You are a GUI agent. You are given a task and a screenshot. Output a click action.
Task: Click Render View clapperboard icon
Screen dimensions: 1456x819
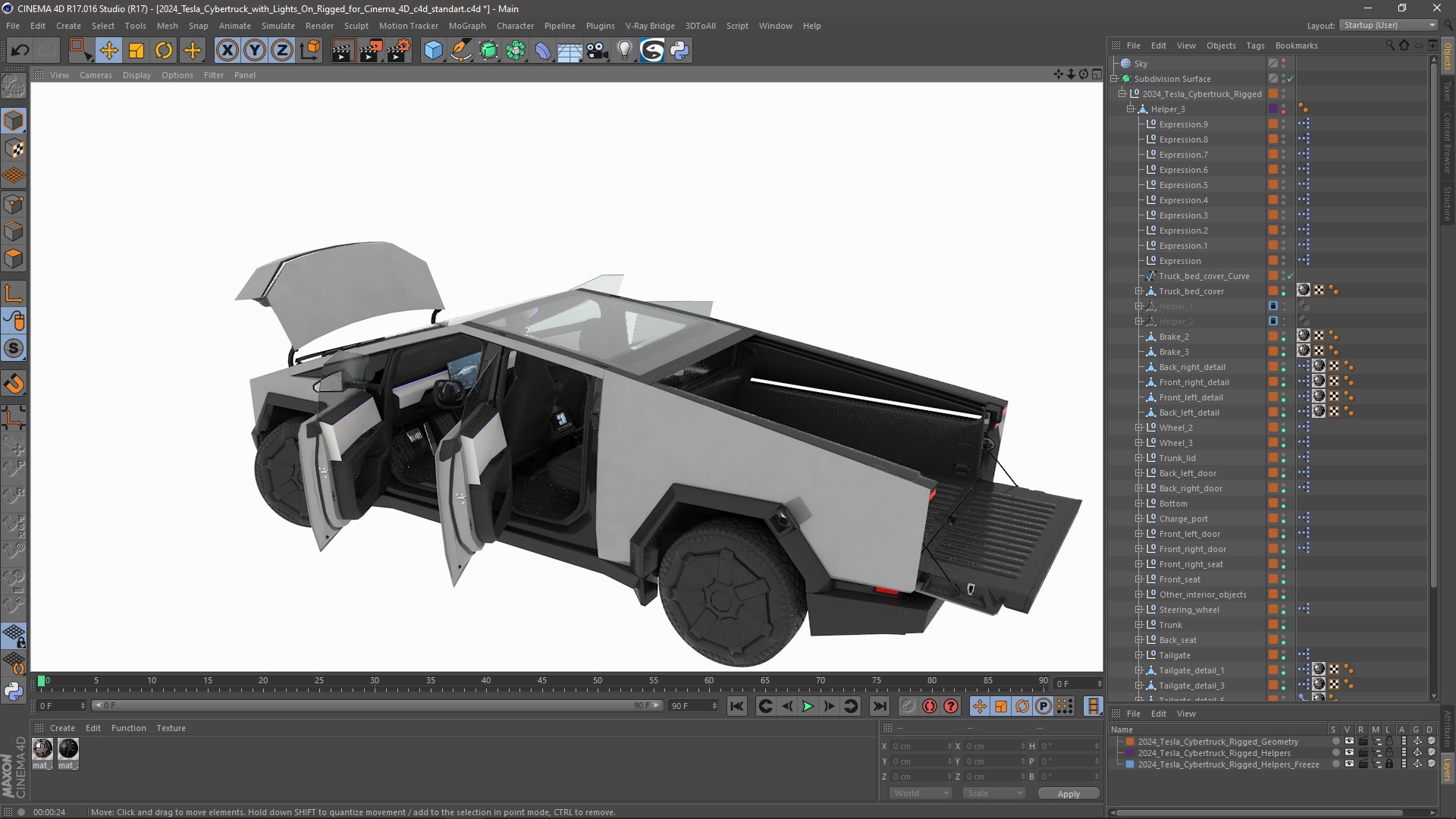click(x=343, y=51)
